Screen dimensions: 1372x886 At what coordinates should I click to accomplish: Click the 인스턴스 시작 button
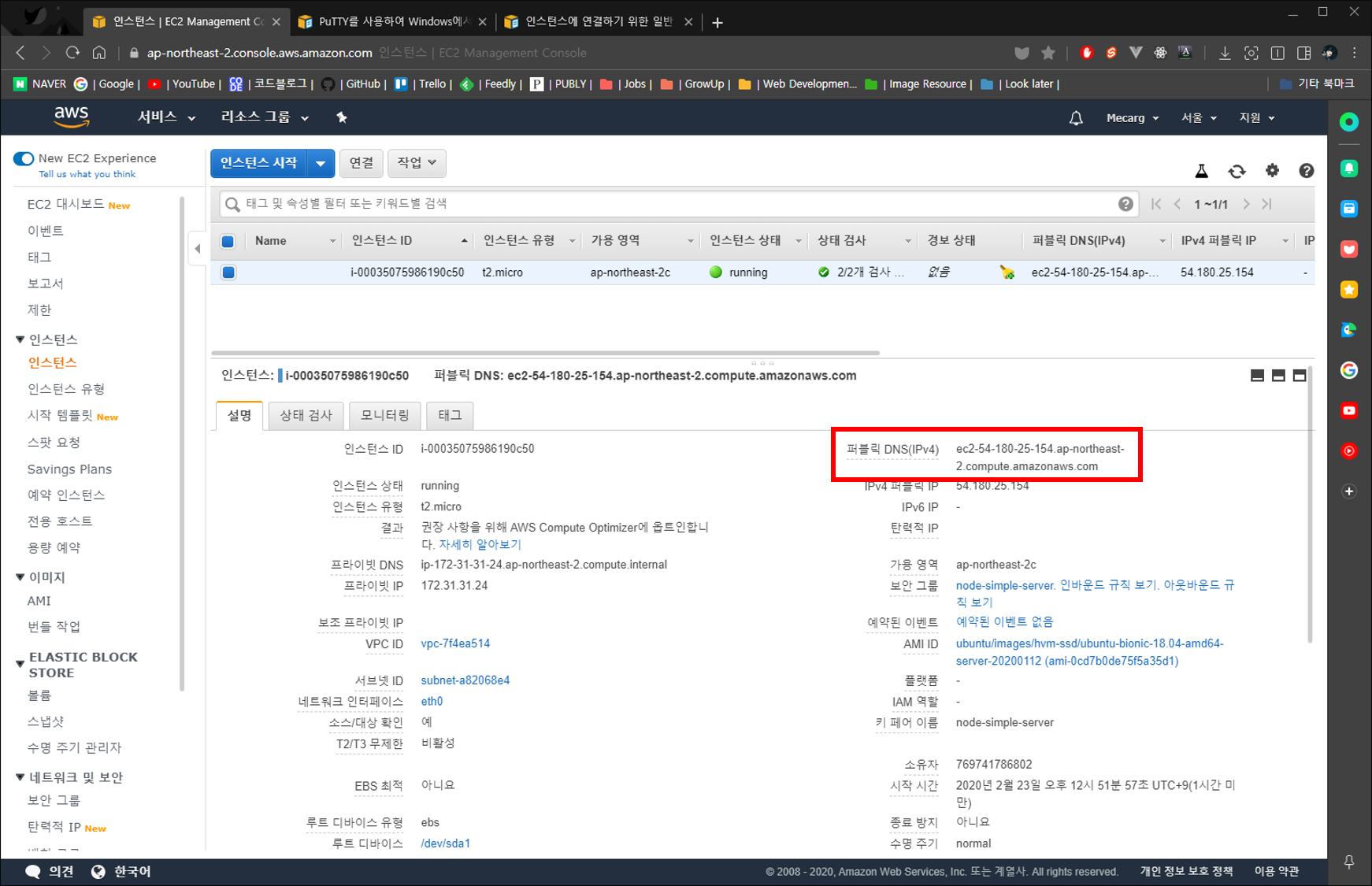coord(258,164)
